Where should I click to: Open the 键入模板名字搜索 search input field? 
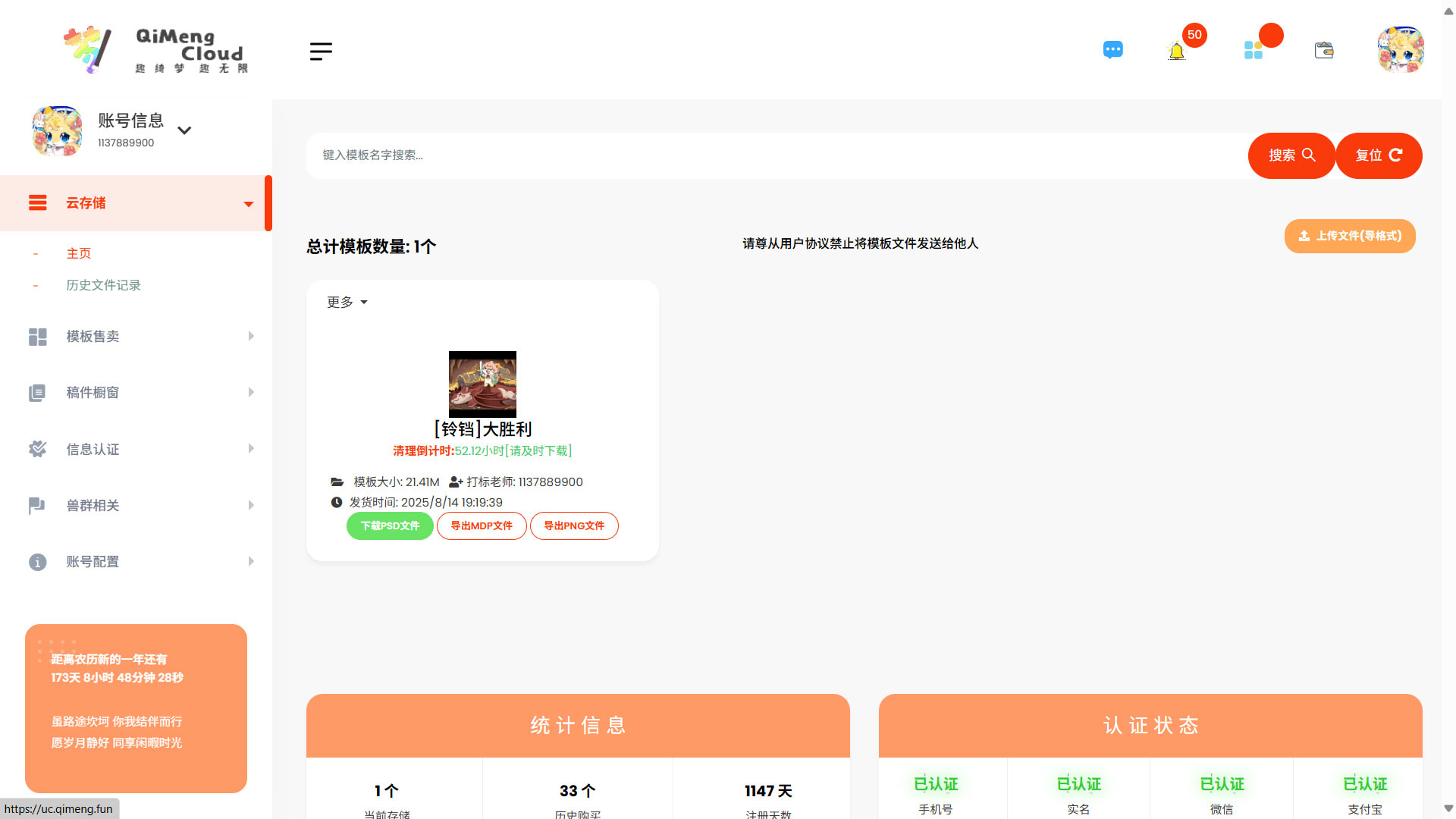pyautogui.click(x=682, y=155)
